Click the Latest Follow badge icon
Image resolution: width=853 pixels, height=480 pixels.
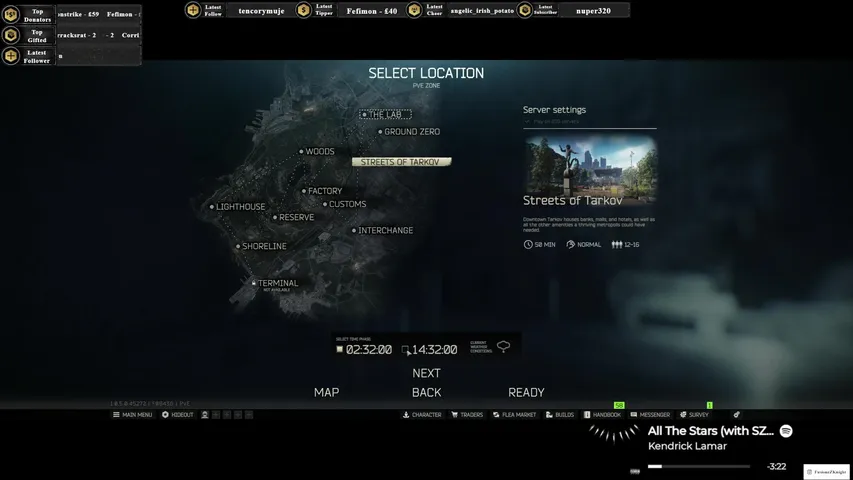coord(193,10)
